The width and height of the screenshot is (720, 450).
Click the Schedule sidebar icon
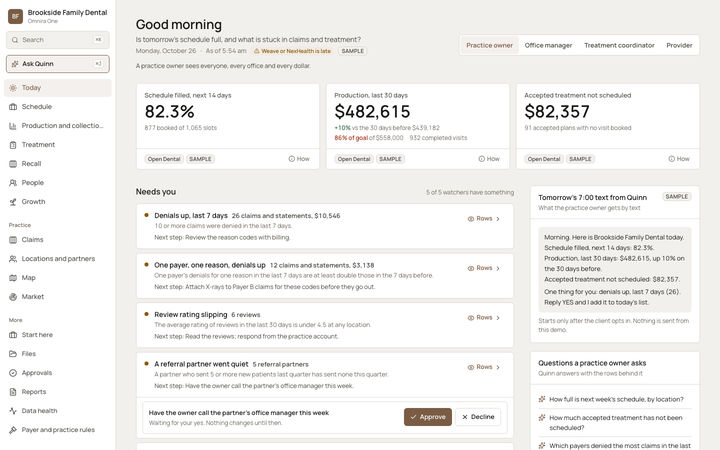[13, 107]
